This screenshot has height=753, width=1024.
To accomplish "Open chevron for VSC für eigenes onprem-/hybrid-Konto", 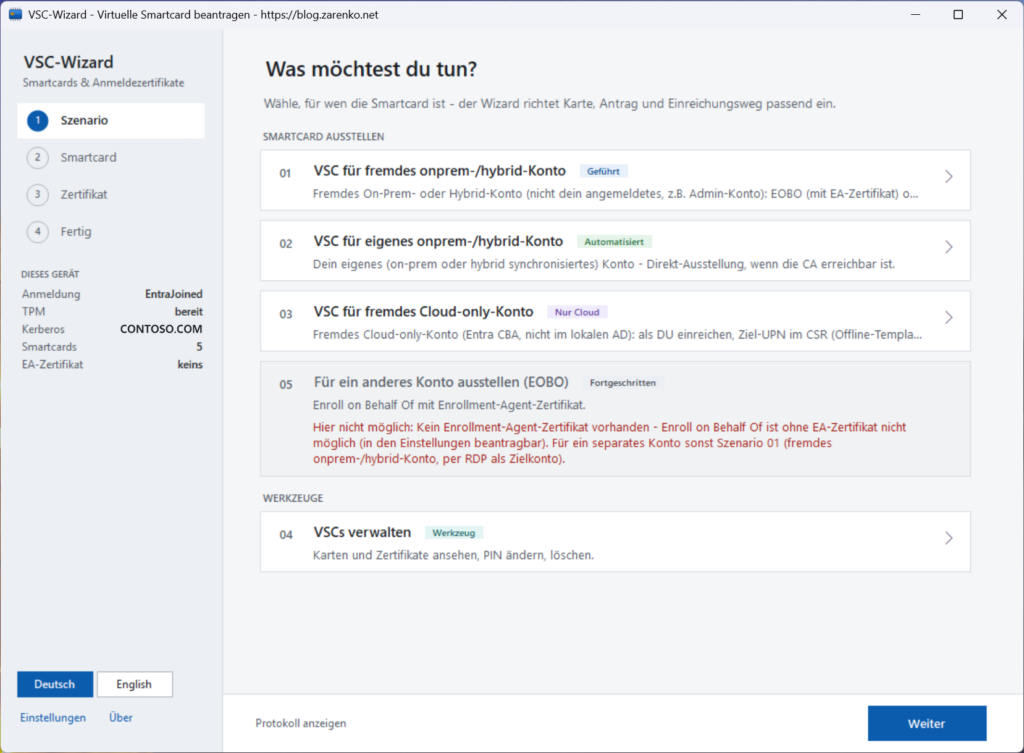I will pyautogui.click(x=949, y=247).
